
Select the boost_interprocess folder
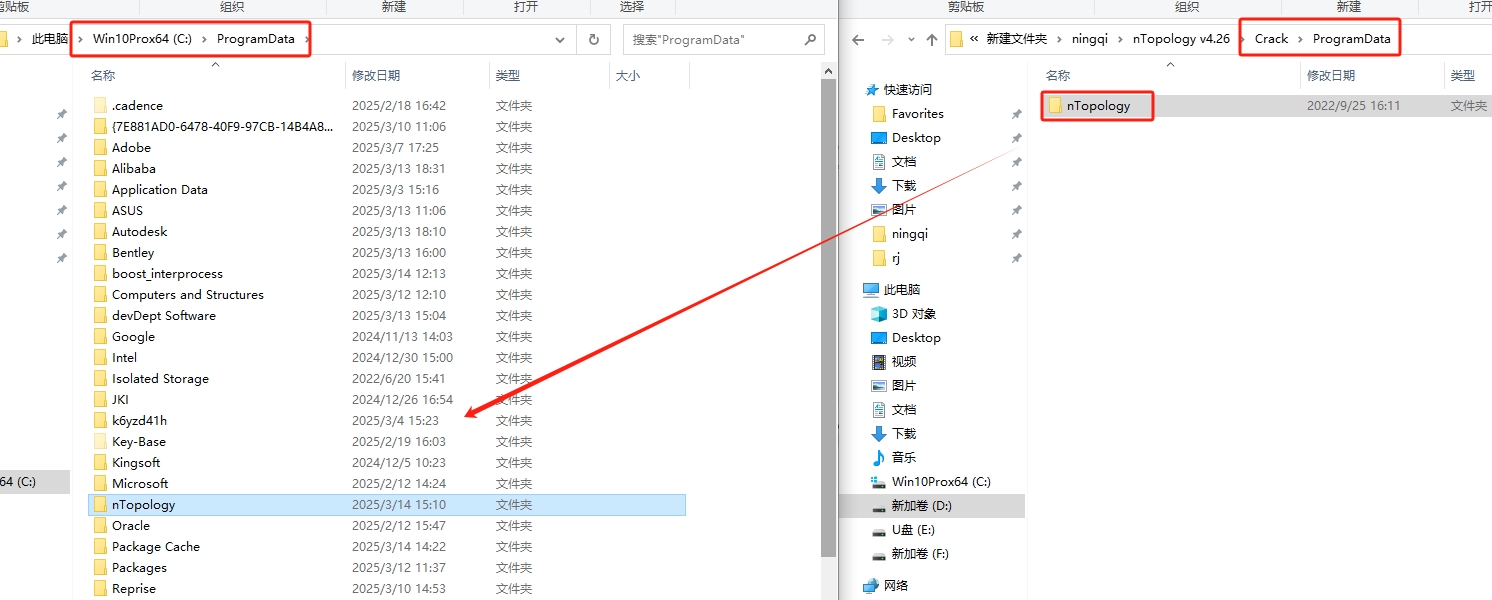click(x=167, y=273)
